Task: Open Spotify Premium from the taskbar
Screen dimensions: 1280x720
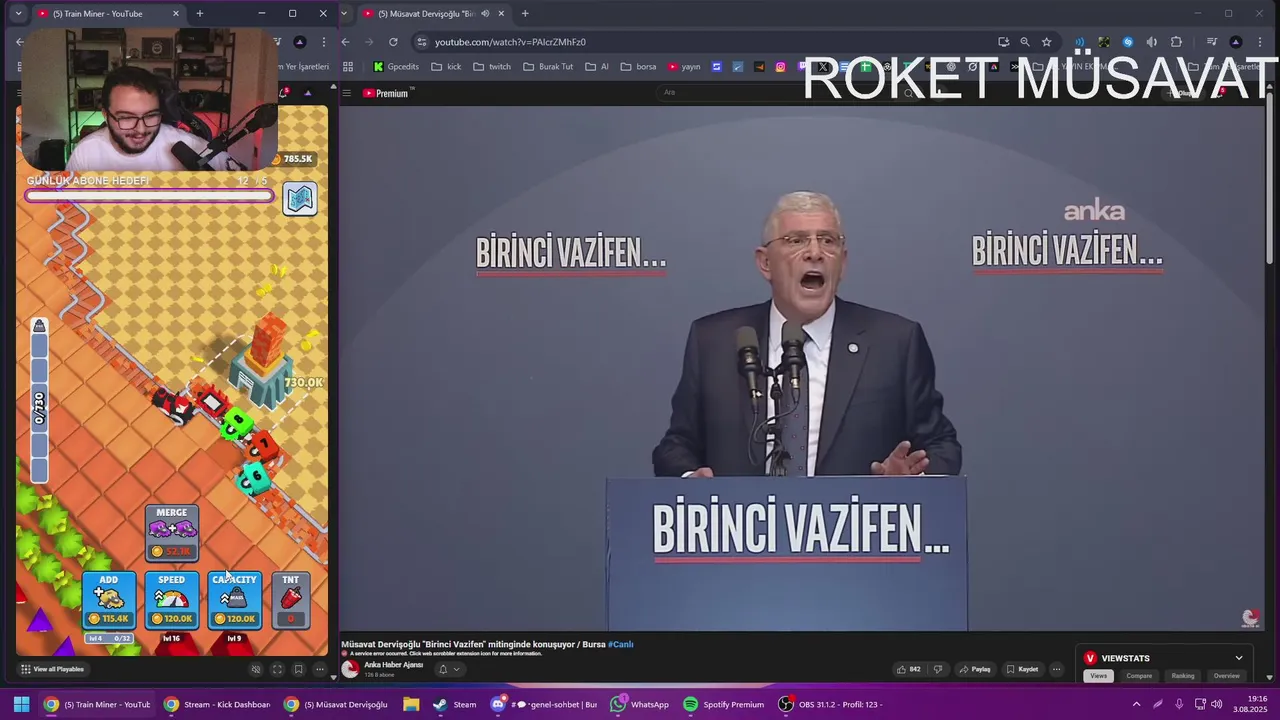Action: (724, 704)
